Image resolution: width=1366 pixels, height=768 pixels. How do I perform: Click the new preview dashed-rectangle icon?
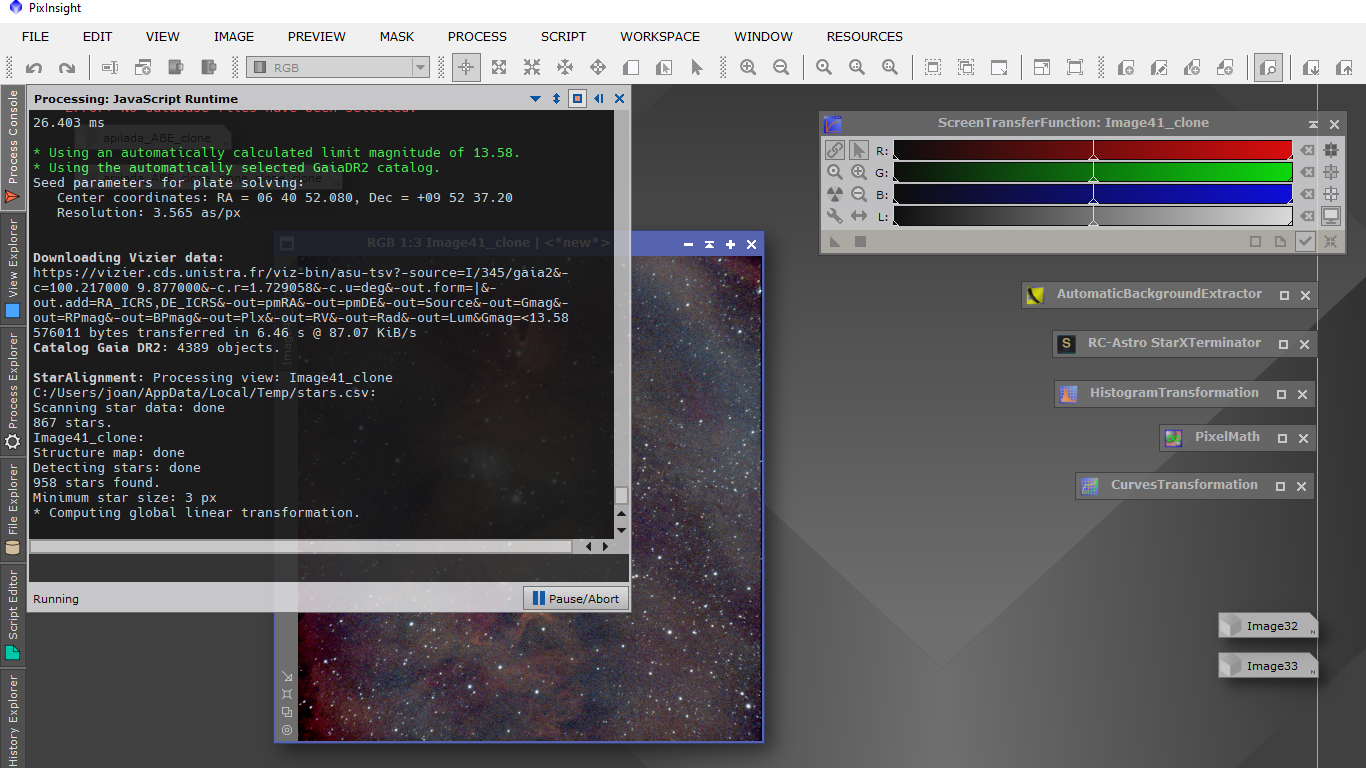tap(933, 68)
